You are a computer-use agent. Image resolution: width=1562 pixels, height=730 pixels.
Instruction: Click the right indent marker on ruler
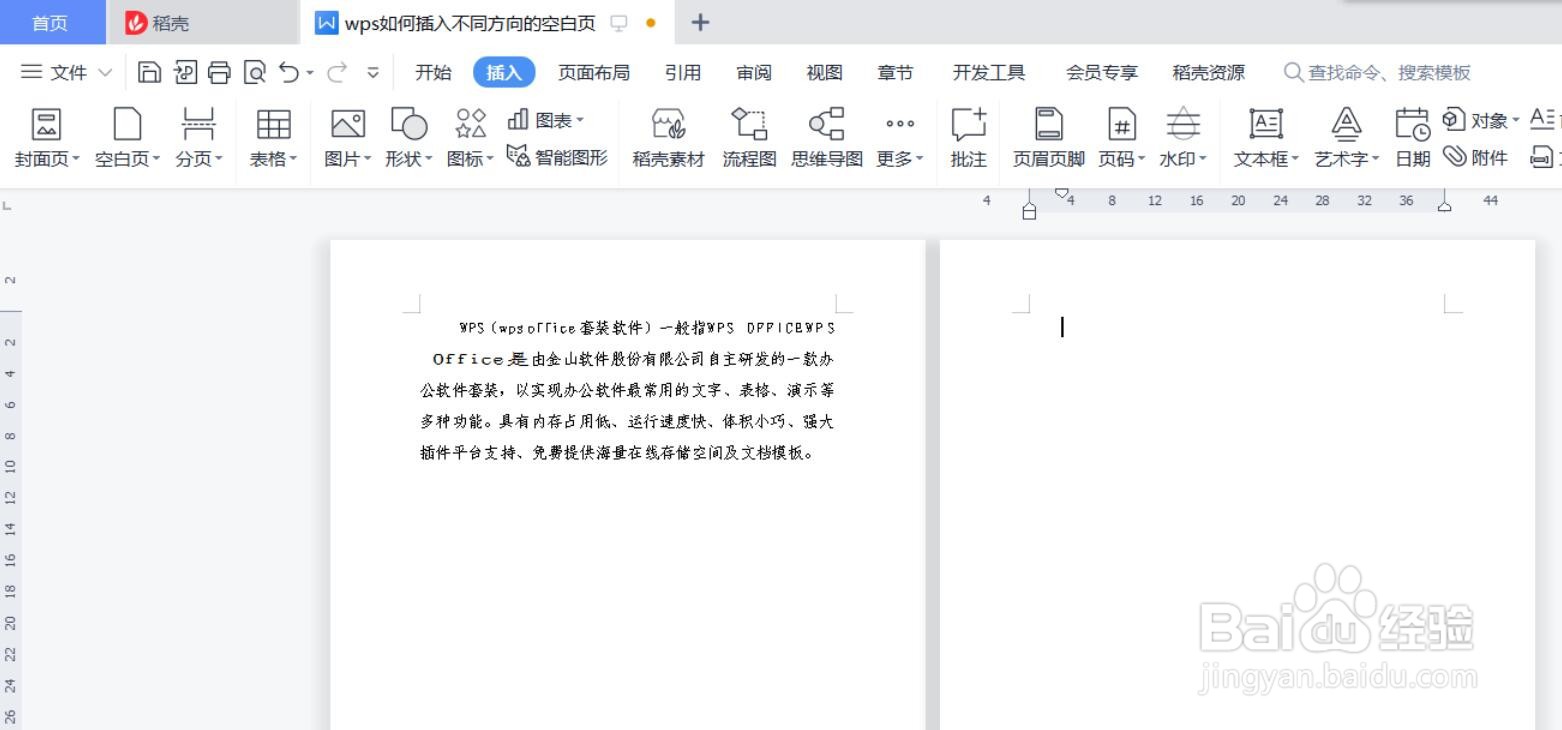pos(1444,205)
